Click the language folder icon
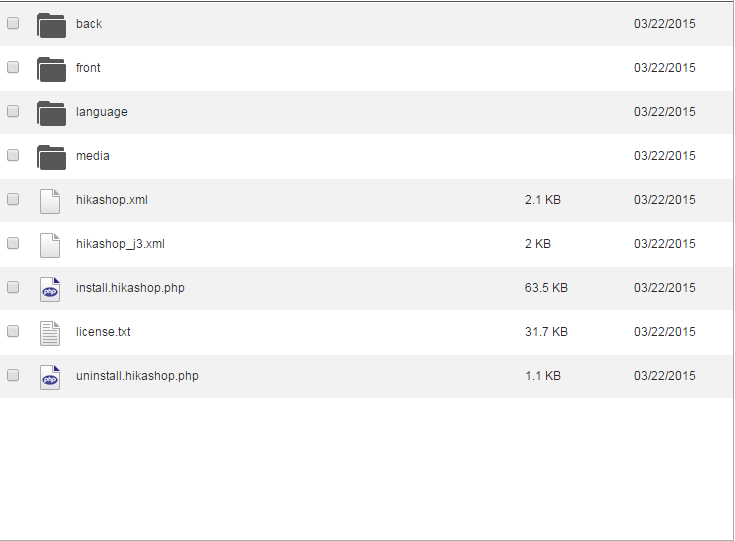The width and height of the screenshot is (735, 541). pos(51,113)
